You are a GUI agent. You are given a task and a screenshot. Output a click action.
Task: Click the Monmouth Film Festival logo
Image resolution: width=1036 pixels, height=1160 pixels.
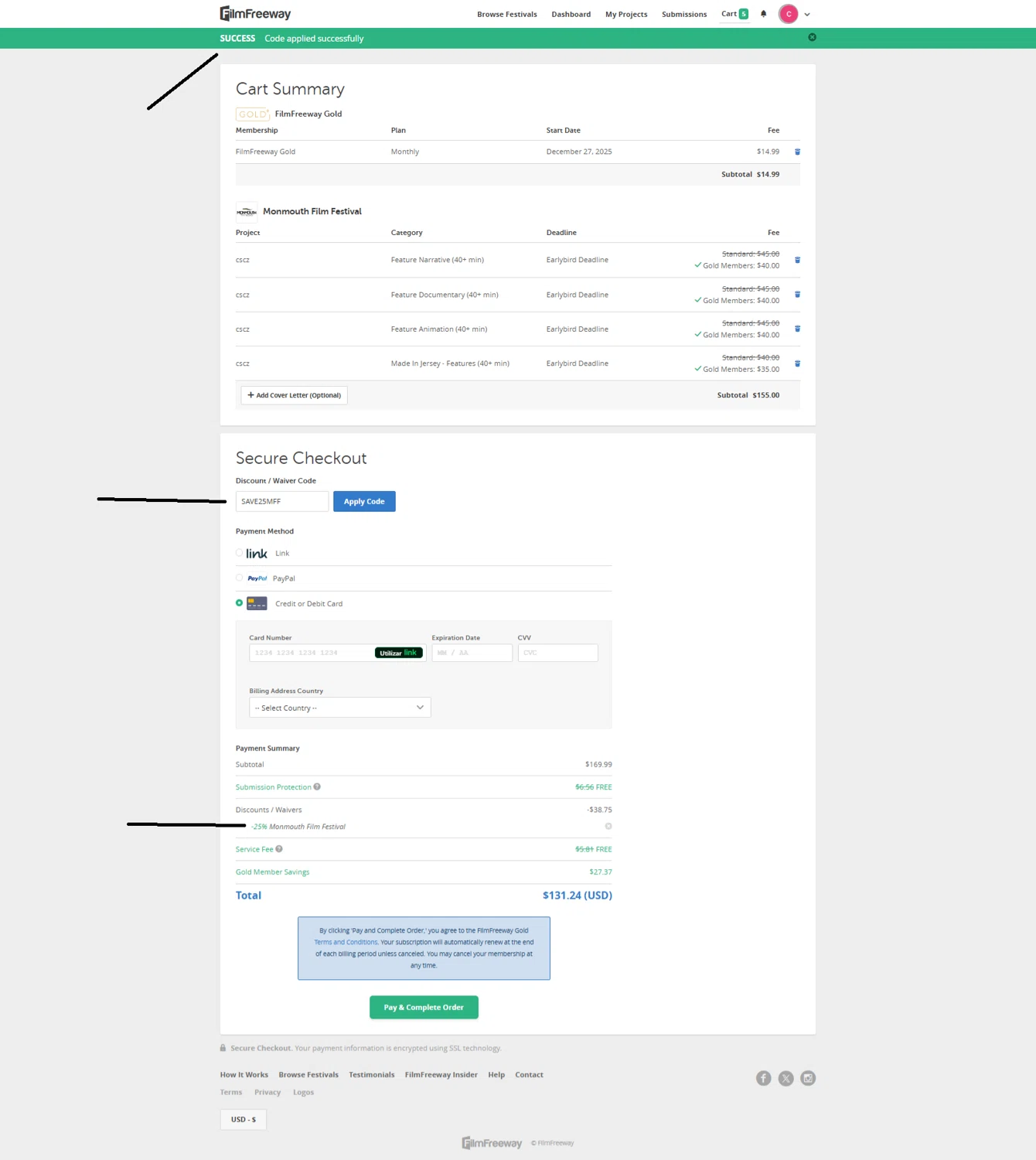(247, 212)
